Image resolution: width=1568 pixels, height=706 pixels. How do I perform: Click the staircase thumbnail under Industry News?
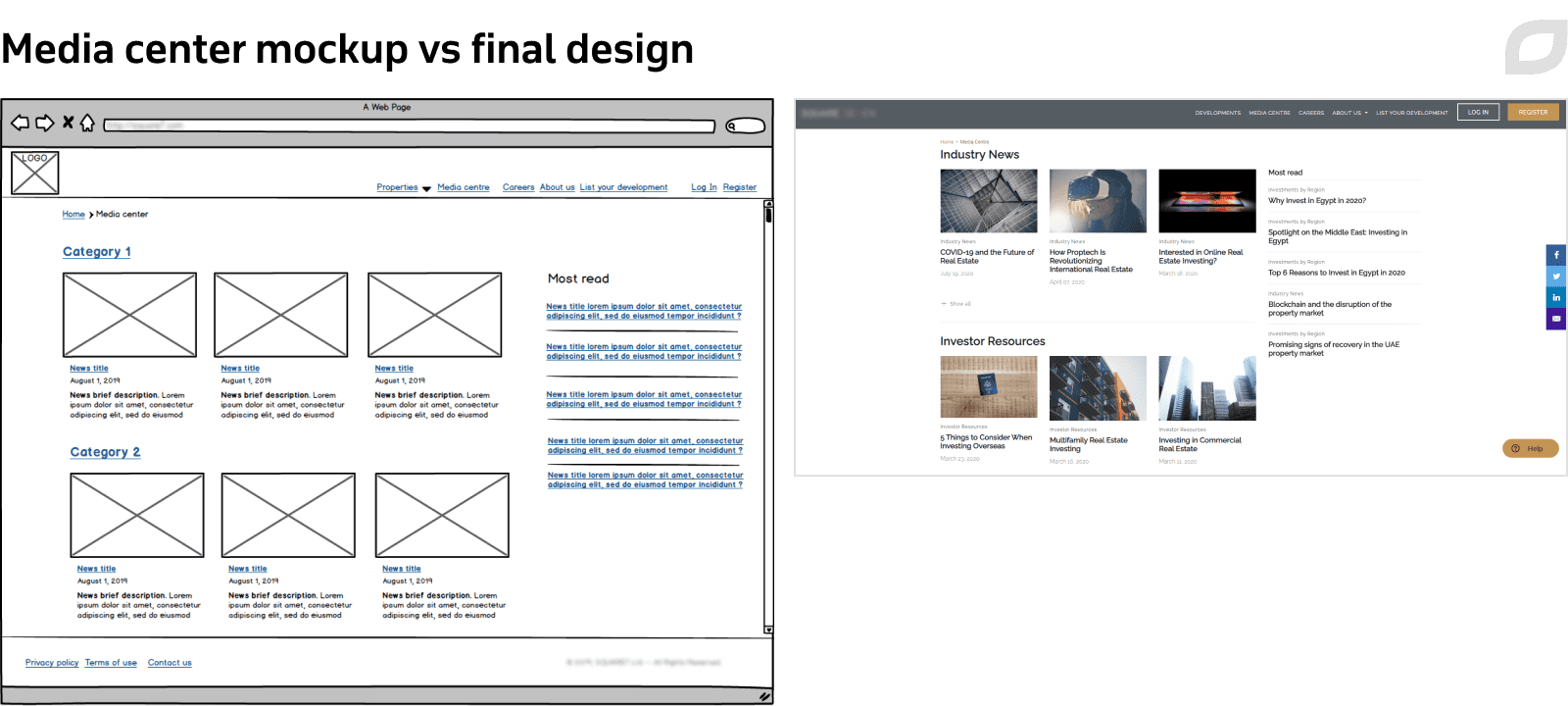coord(989,201)
